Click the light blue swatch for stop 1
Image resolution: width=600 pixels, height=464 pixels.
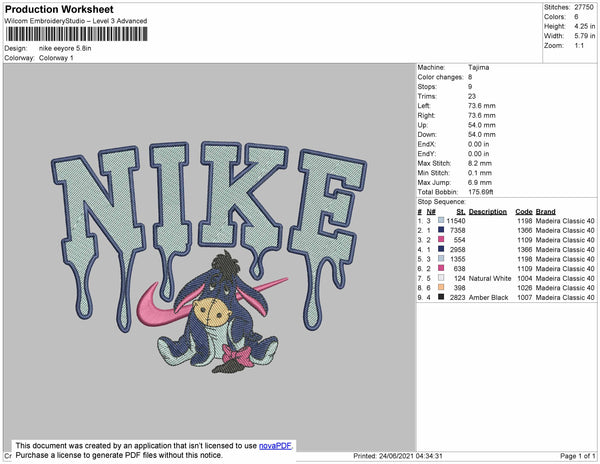441,220
